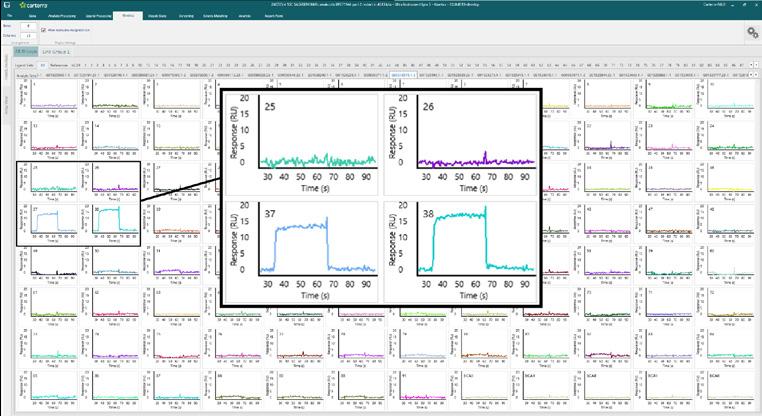The width and height of the screenshot is (762, 416).
Task: Click the app window icon in title bar
Action: tap(7, 5)
